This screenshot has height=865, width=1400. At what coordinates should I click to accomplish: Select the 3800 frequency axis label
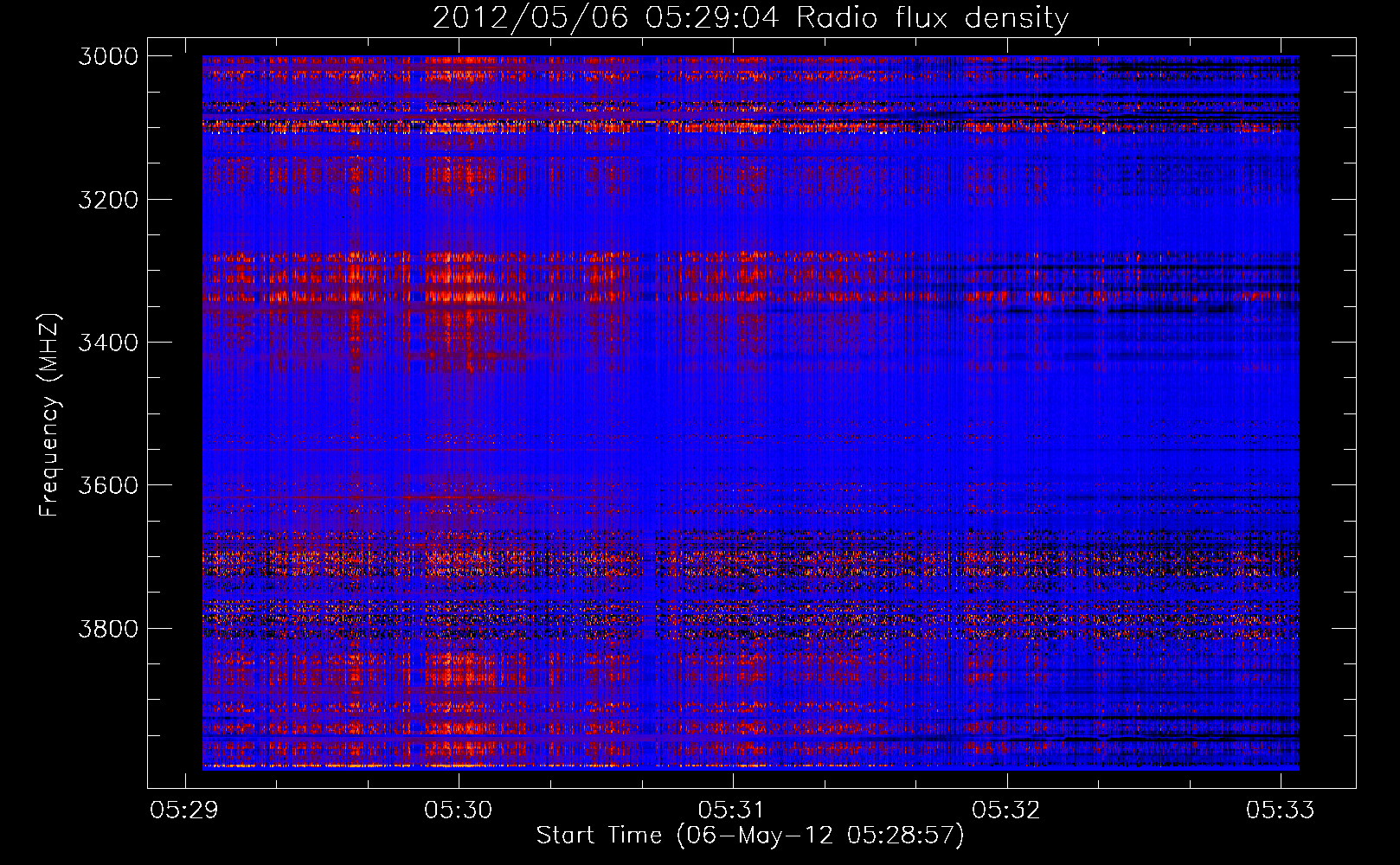tap(108, 628)
